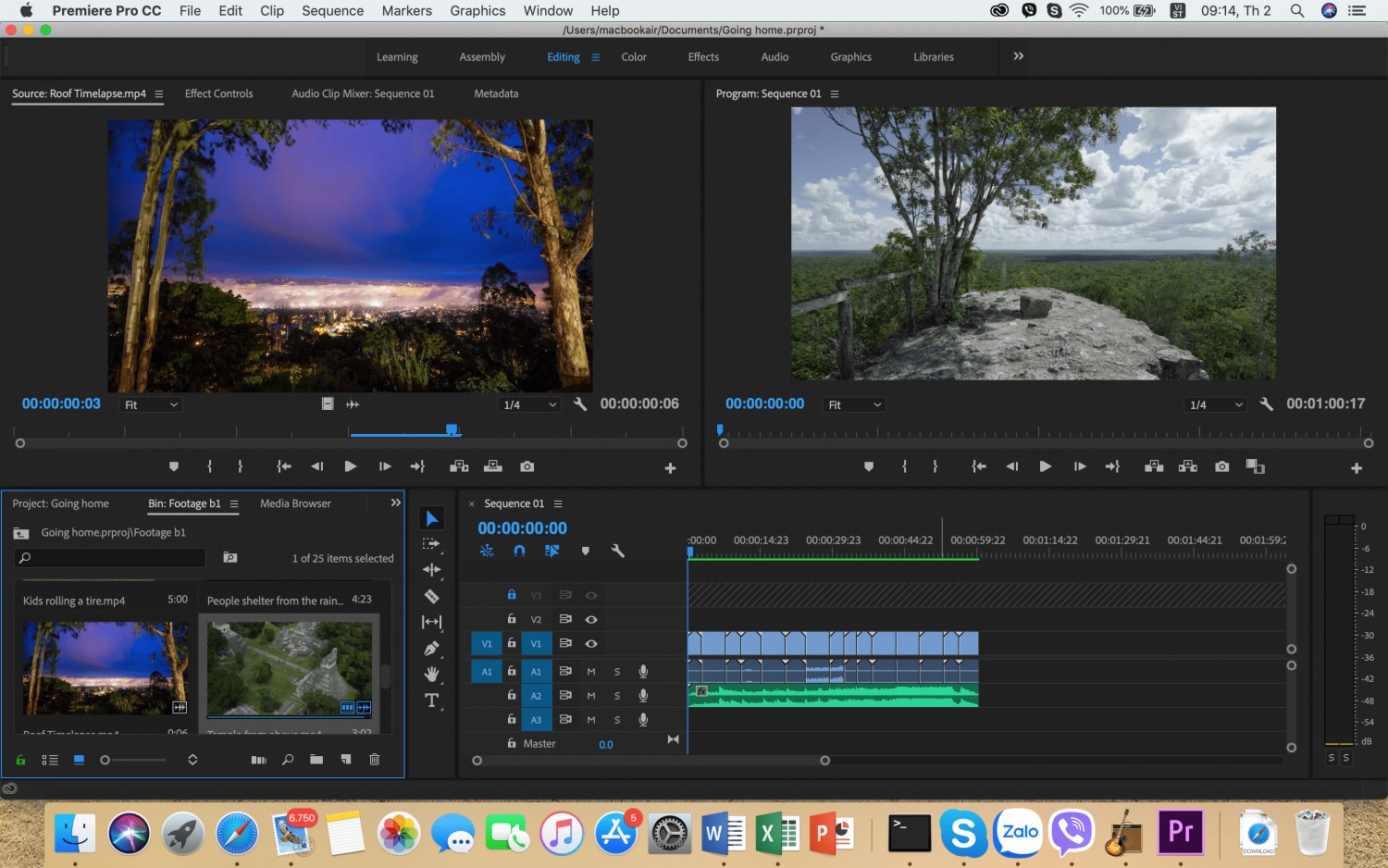Toggle V2 track output eye
This screenshot has width=1388, height=868.
(x=591, y=619)
